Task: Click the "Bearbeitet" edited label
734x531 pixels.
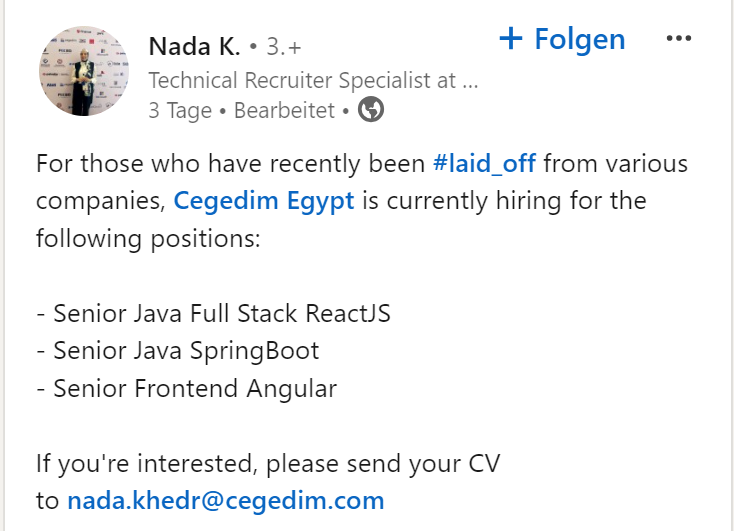Action: click(x=284, y=111)
